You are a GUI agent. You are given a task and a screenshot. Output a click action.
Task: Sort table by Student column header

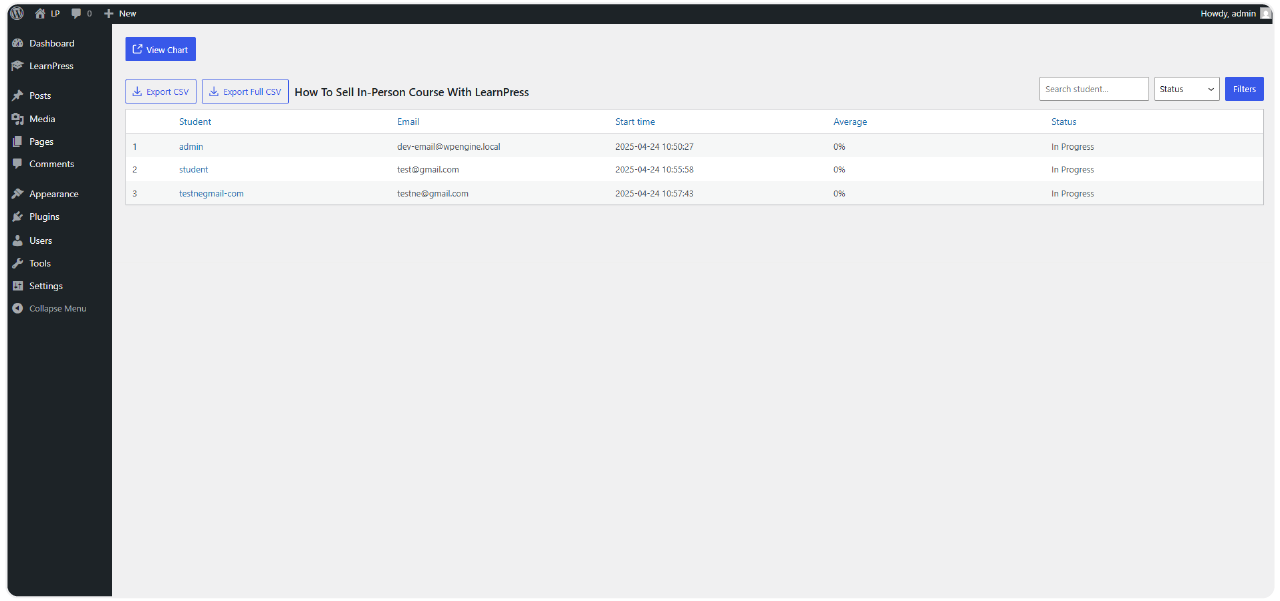(195, 122)
